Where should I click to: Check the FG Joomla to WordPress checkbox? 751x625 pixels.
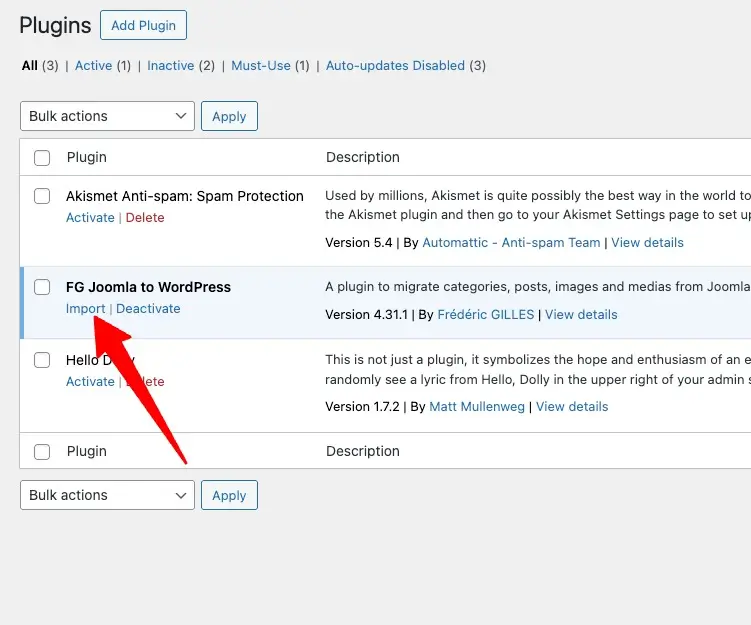(x=42, y=287)
